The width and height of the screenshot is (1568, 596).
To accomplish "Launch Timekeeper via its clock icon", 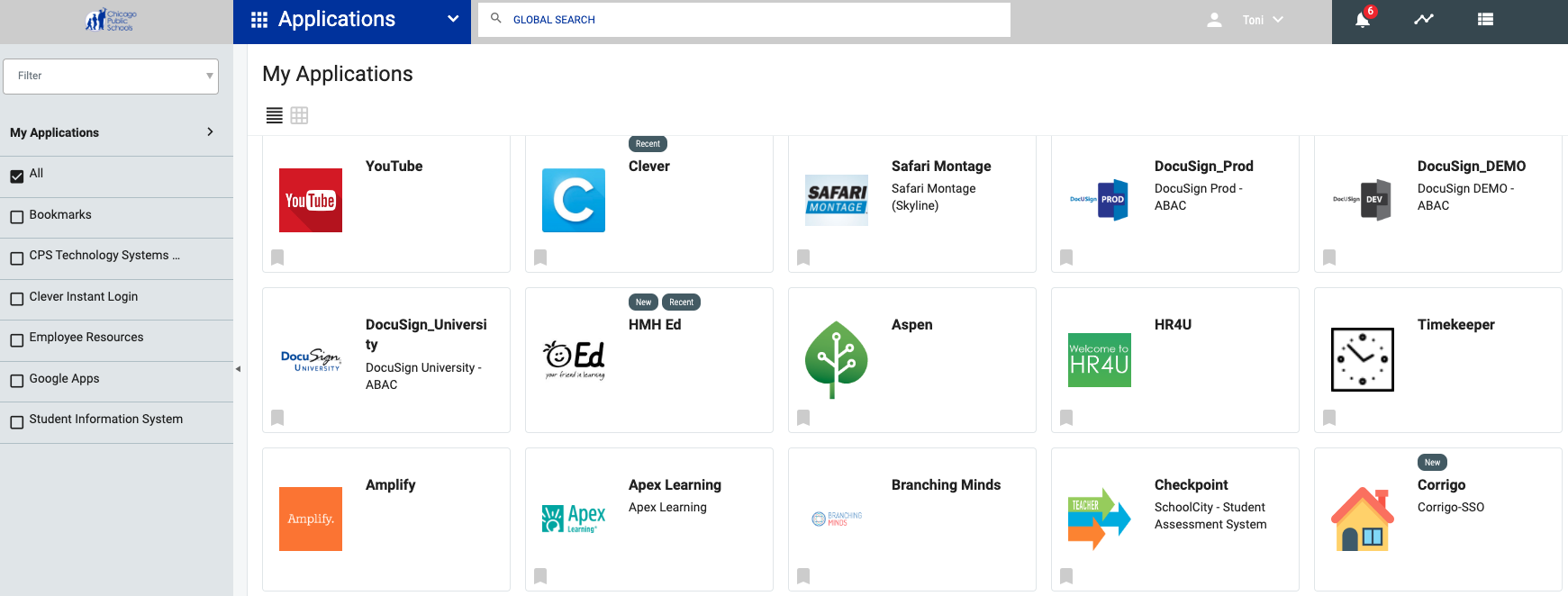I will [x=1362, y=359].
